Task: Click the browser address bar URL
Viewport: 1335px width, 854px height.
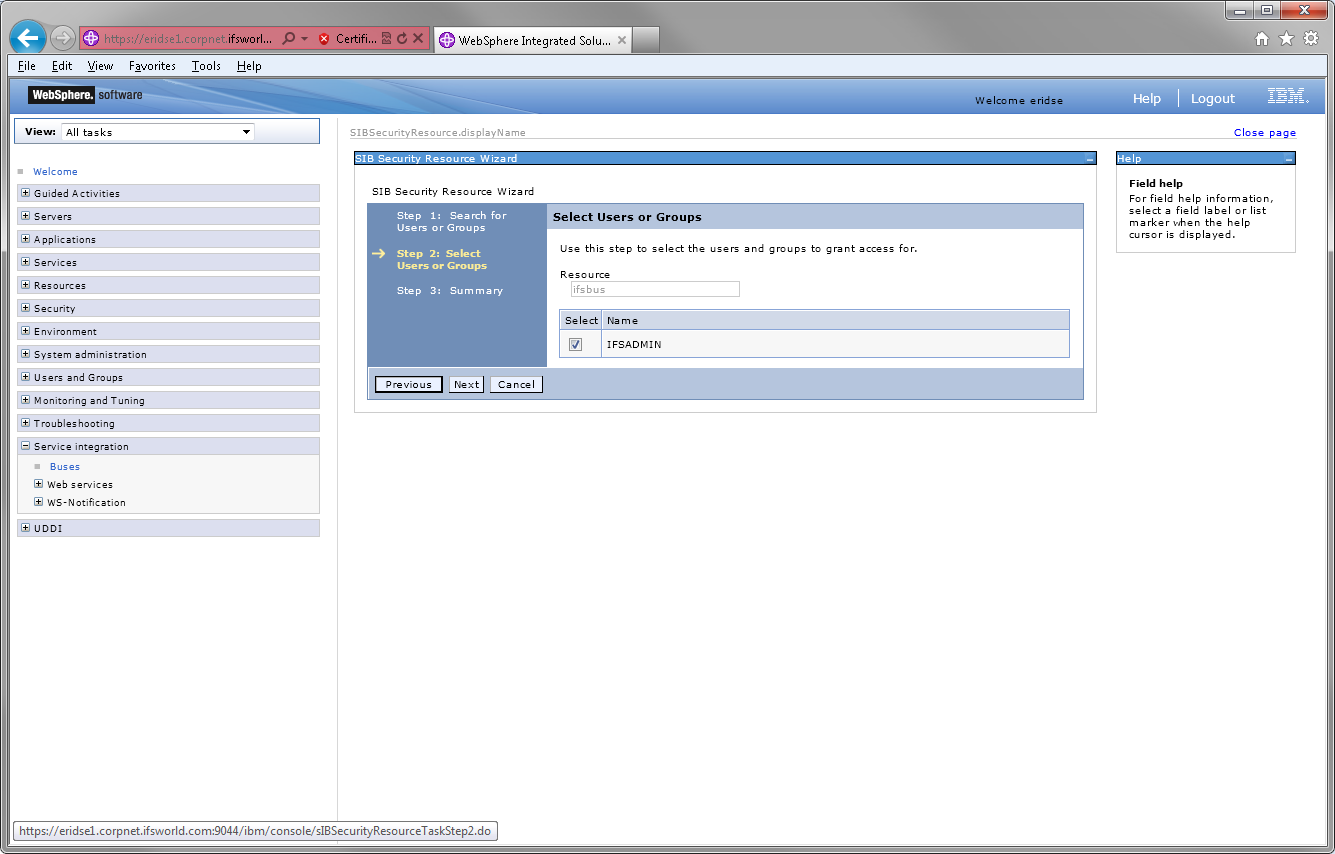Action: [x=188, y=39]
